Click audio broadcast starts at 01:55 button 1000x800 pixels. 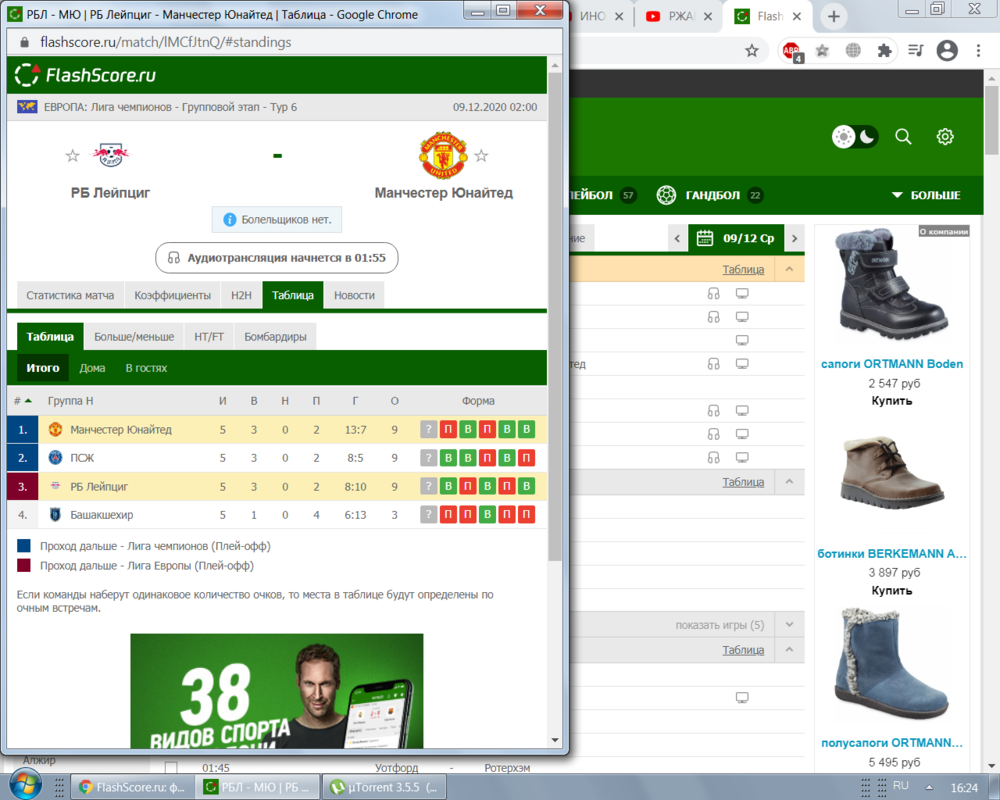tap(277, 258)
